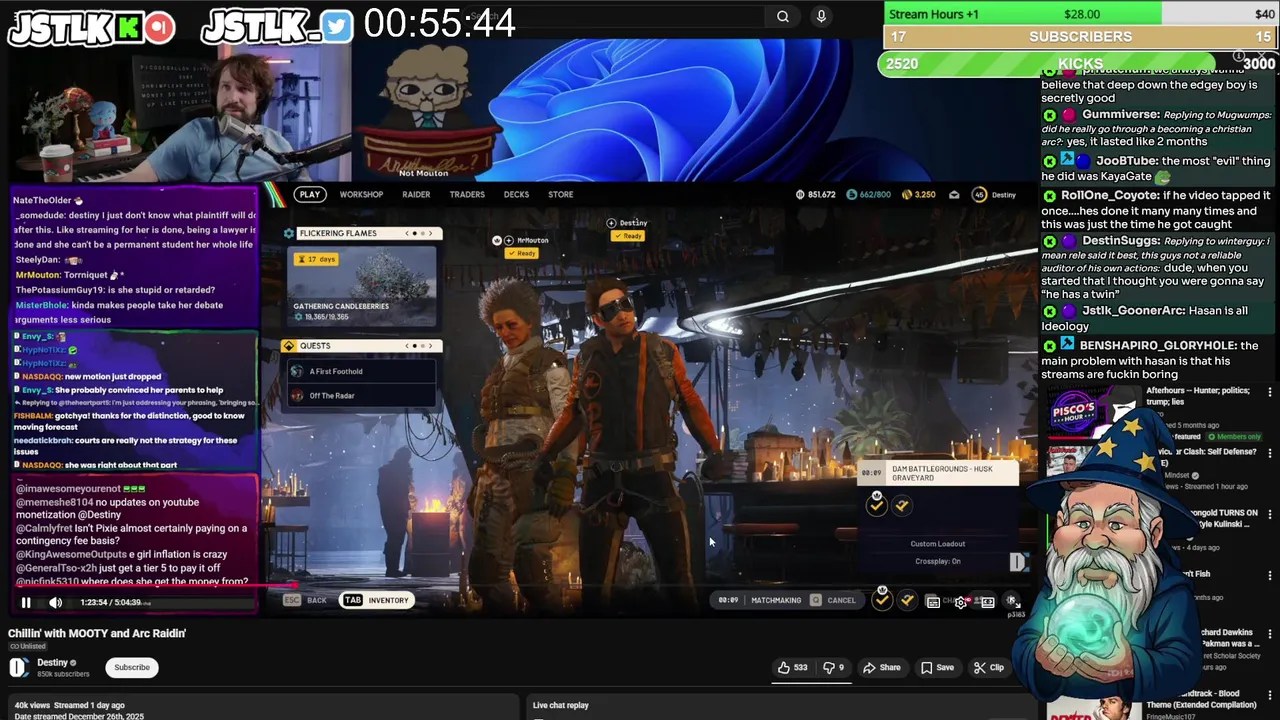
Task: Click the YouTube search magnifier icon
Action: coord(783,16)
